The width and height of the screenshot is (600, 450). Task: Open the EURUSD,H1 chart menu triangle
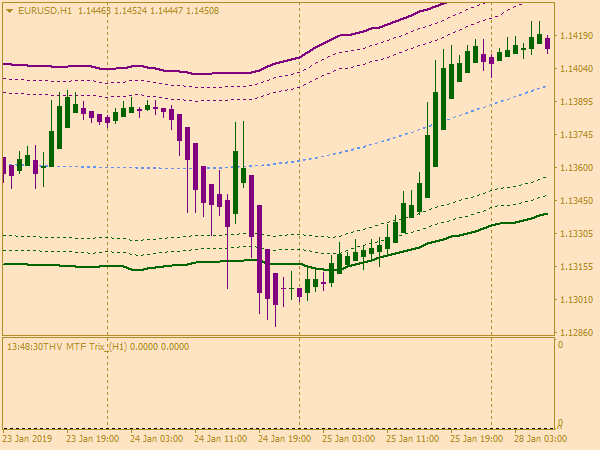point(10,11)
